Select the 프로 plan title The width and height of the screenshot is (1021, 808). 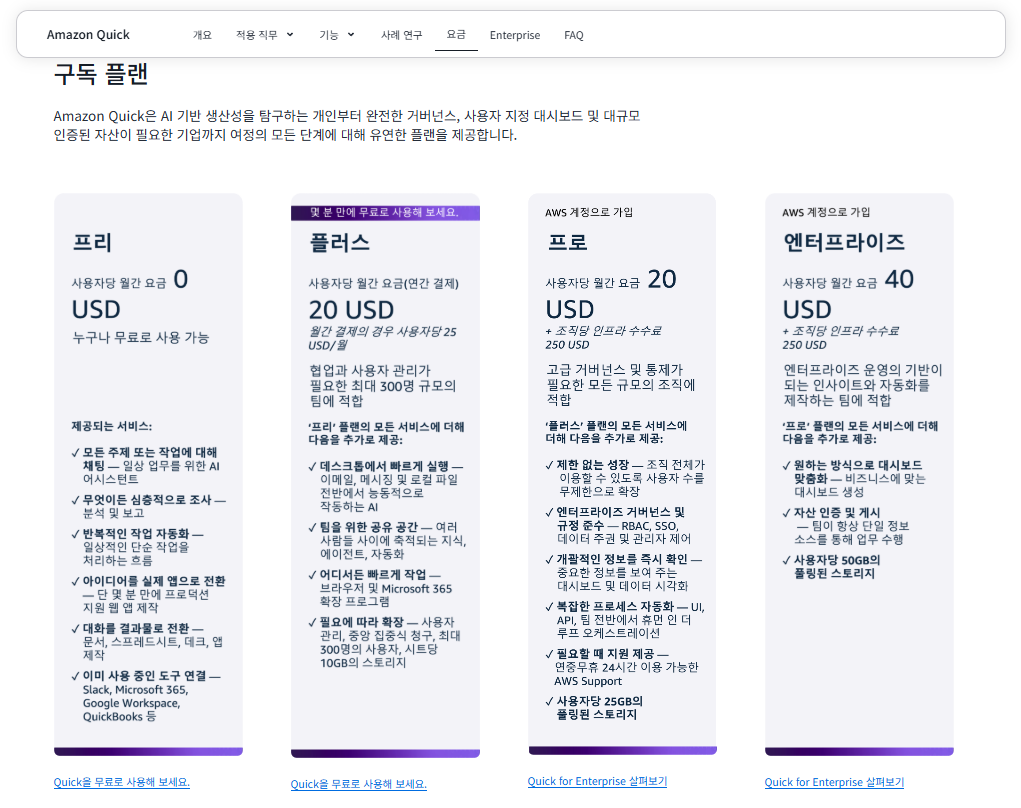coord(566,242)
